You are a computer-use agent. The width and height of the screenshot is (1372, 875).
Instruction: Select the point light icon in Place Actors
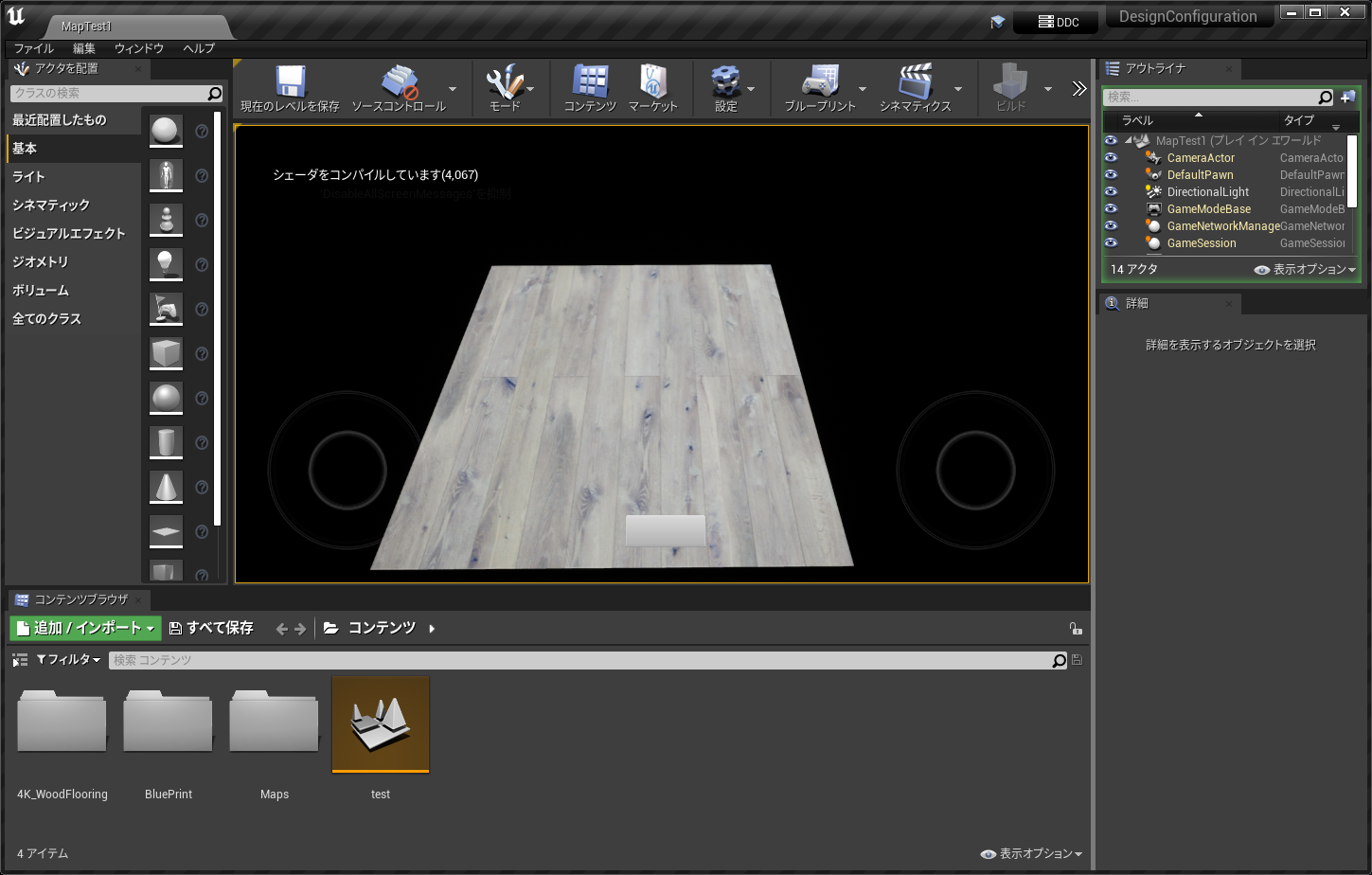166,264
